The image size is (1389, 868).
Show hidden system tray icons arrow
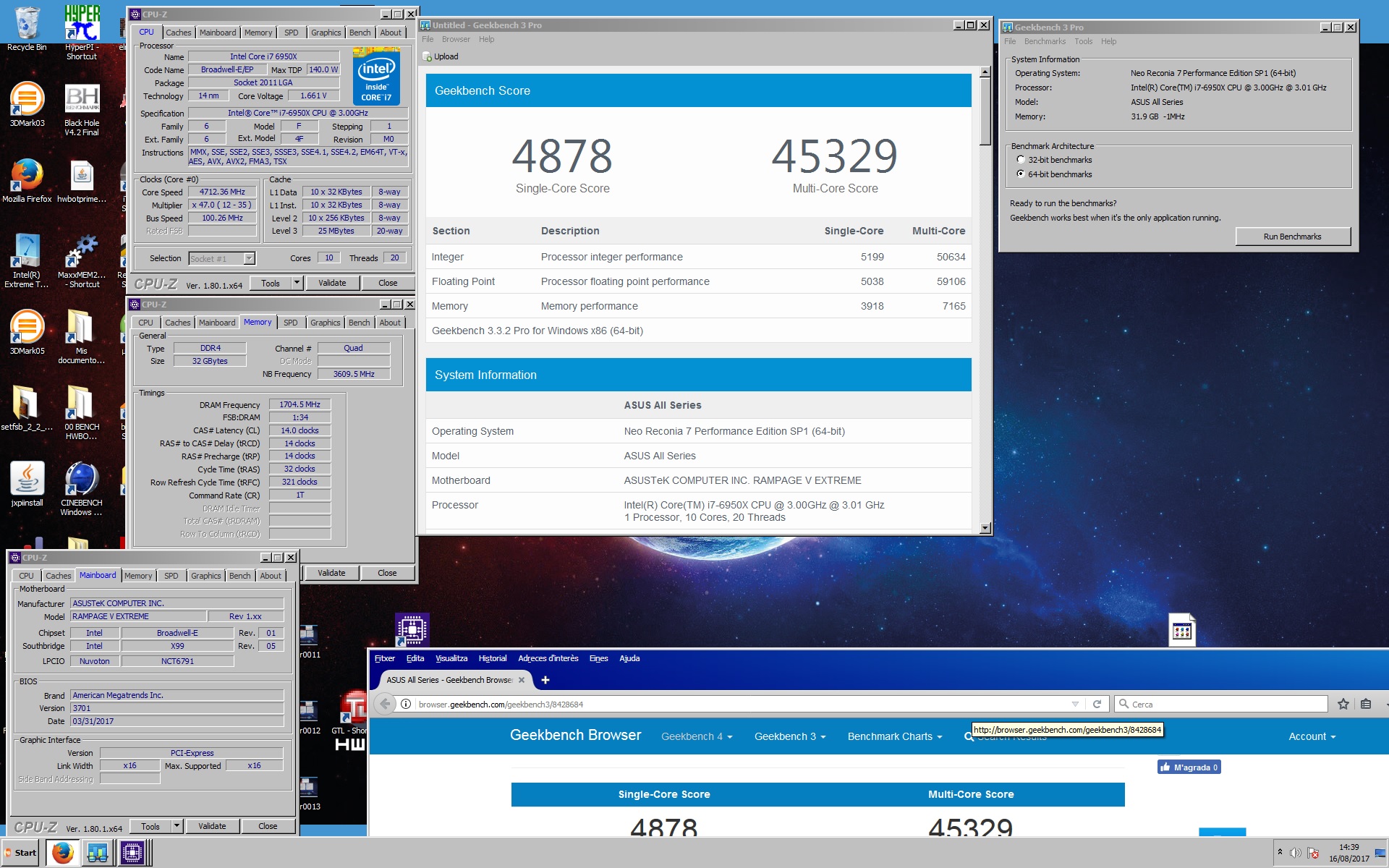[x=1280, y=852]
